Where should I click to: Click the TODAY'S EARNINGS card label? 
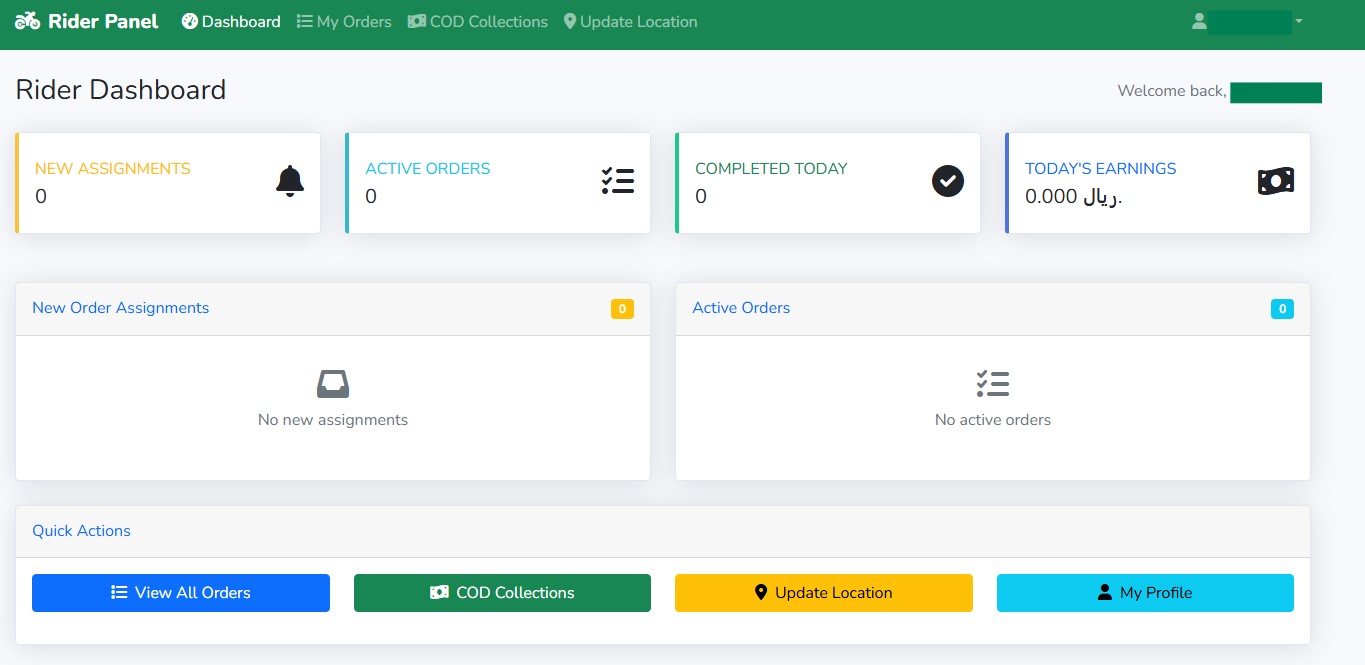point(1101,168)
